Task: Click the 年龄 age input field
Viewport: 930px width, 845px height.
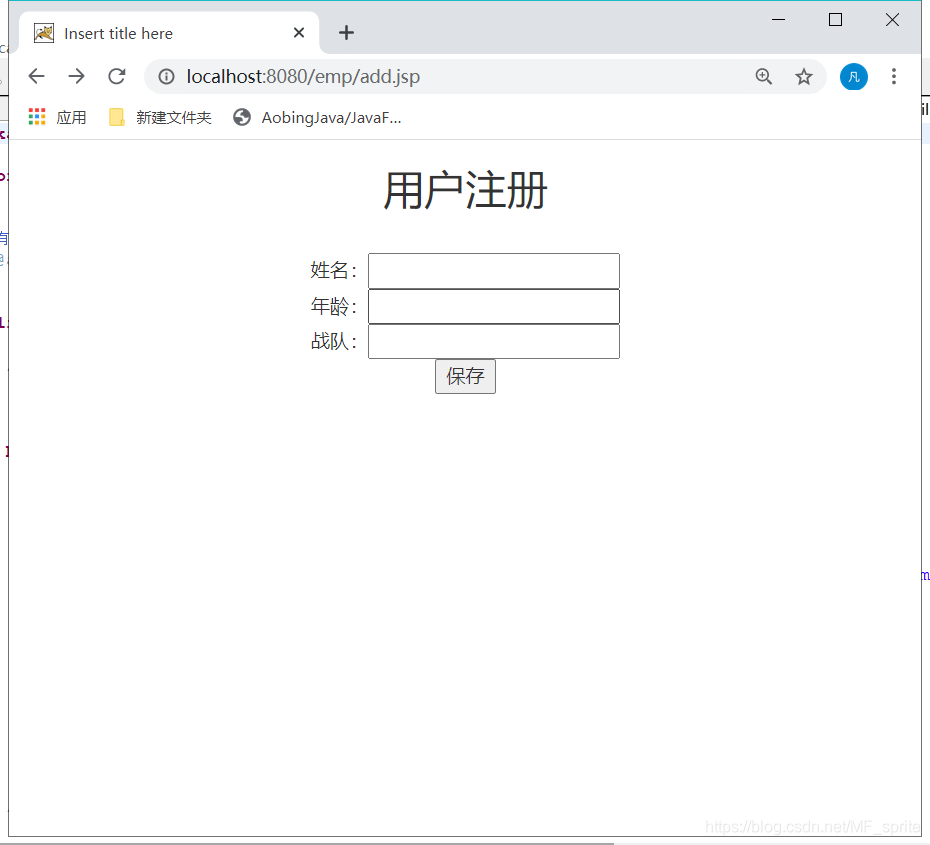Action: click(493, 306)
